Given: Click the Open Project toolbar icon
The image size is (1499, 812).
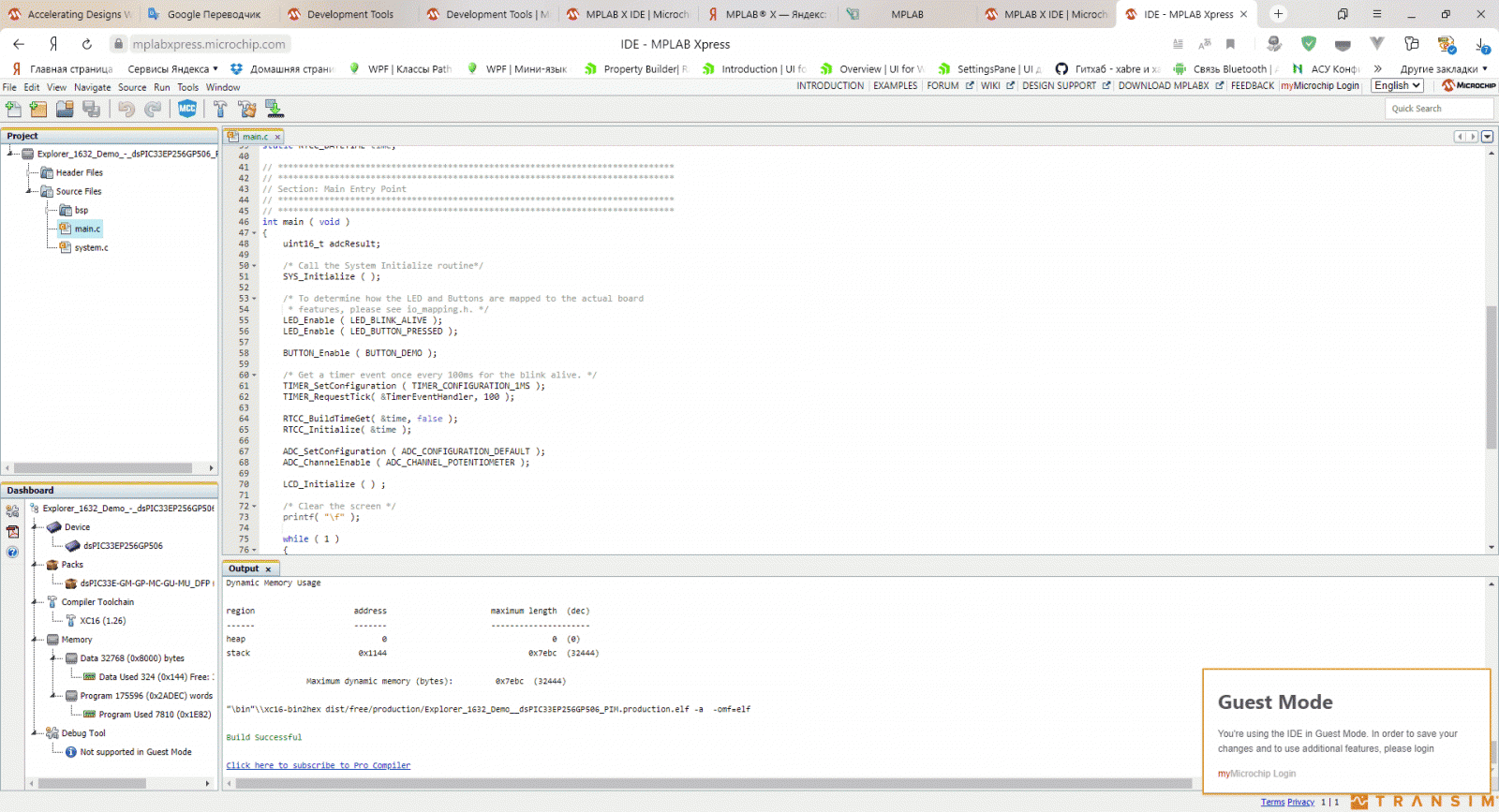Looking at the screenshot, I should click(x=65, y=109).
